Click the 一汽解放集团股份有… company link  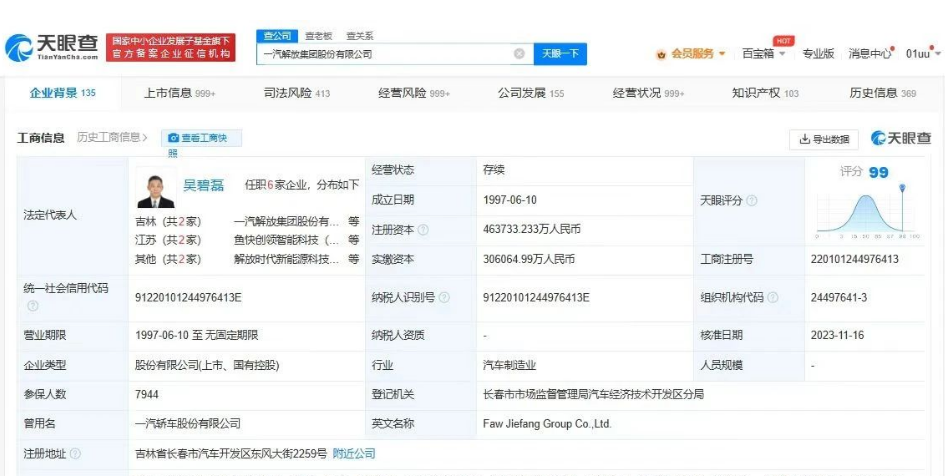(x=286, y=221)
